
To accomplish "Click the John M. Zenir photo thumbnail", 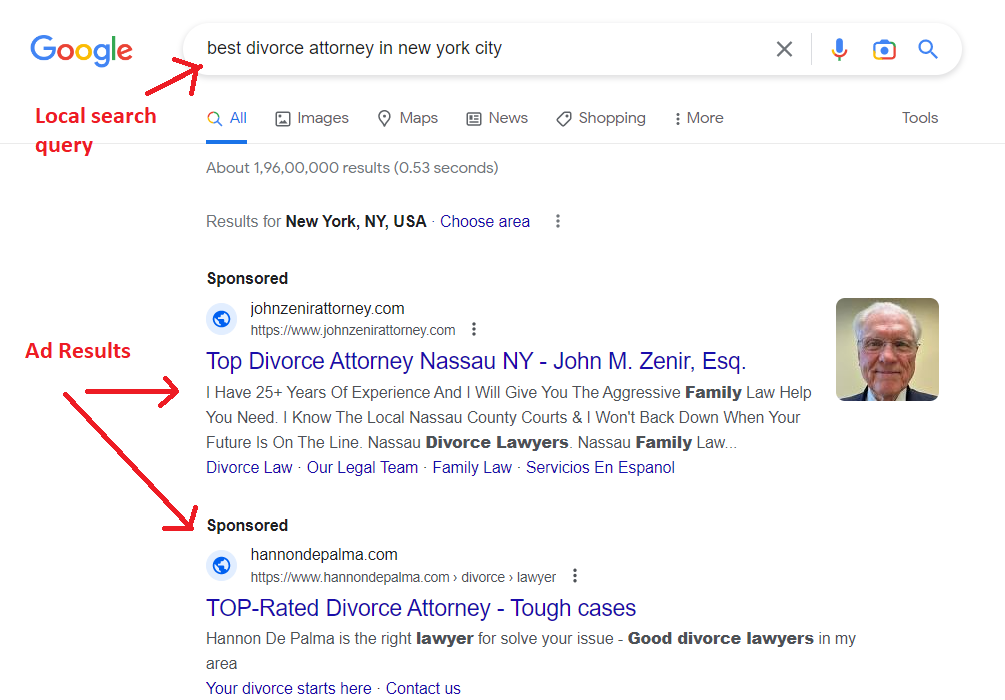I will click(x=887, y=349).
